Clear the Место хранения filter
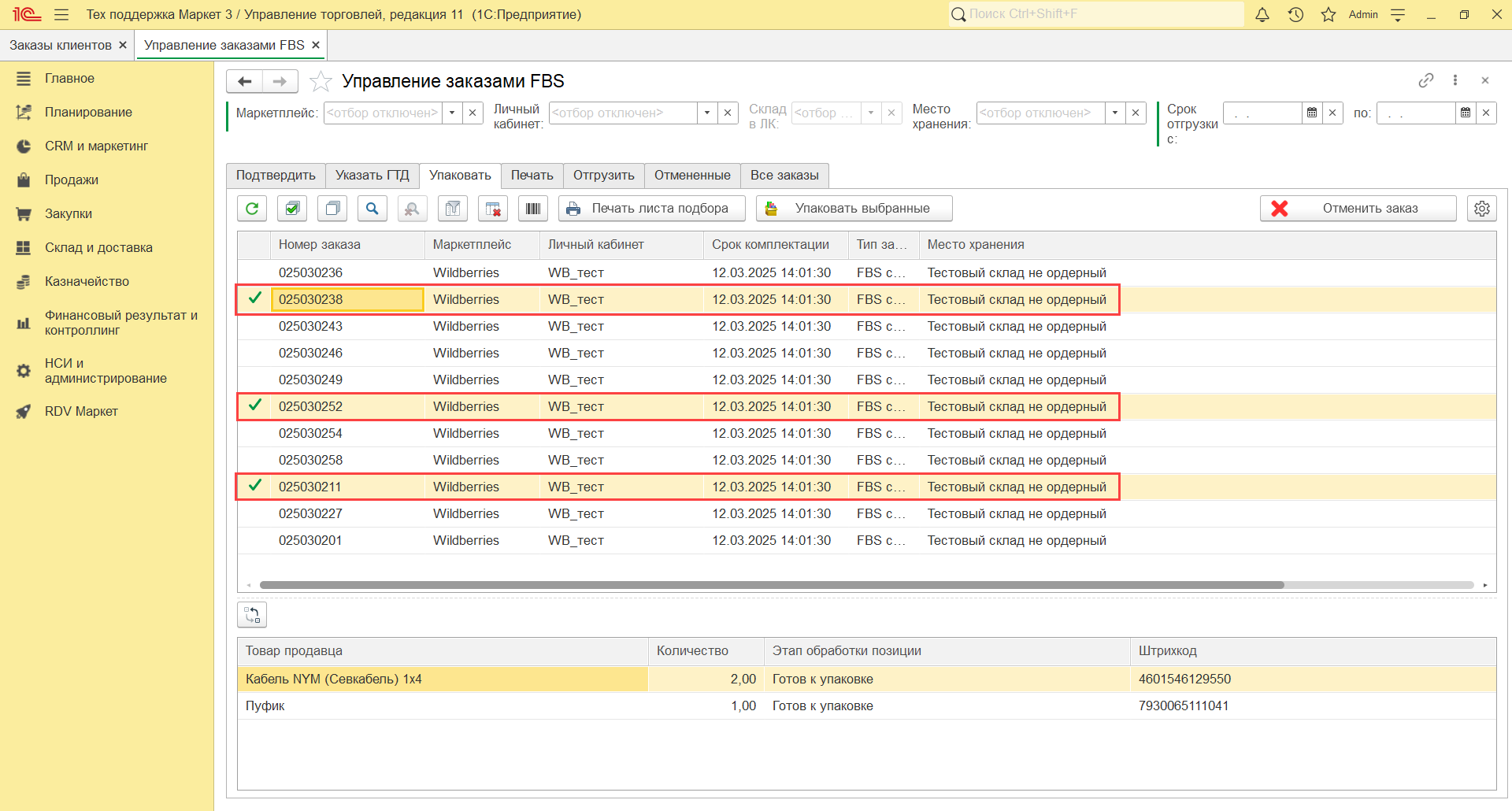1512x811 pixels. point(1136,113)
